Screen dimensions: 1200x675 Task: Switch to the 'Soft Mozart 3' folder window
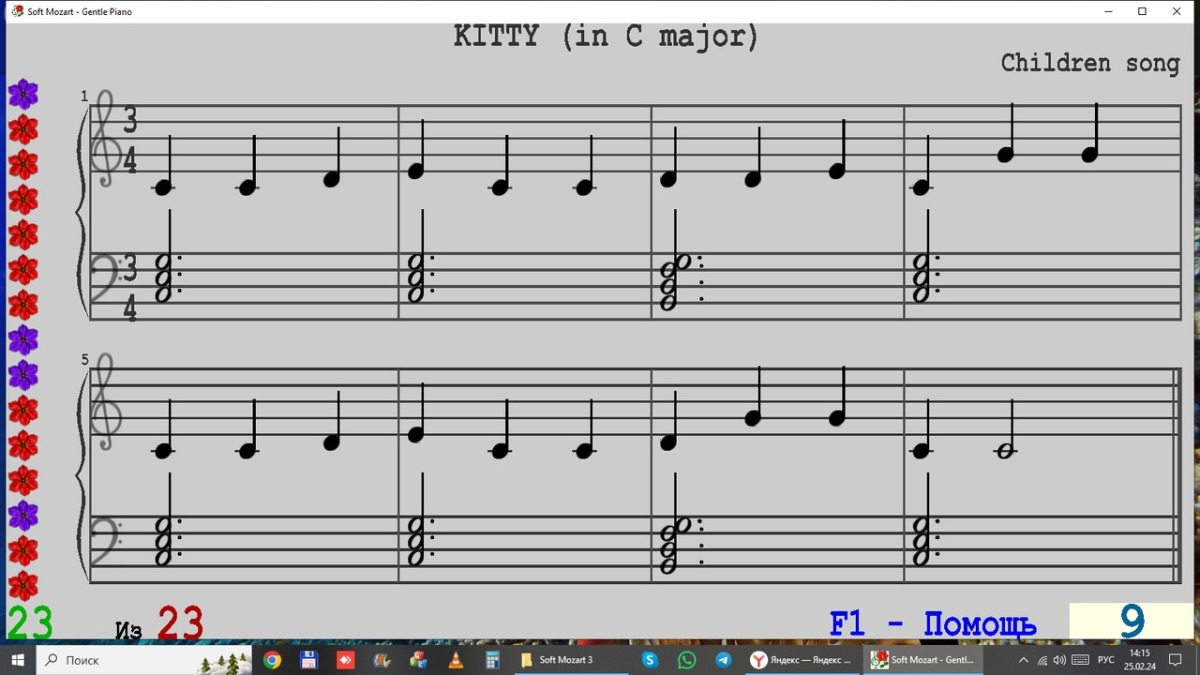(x=570, y=660)
